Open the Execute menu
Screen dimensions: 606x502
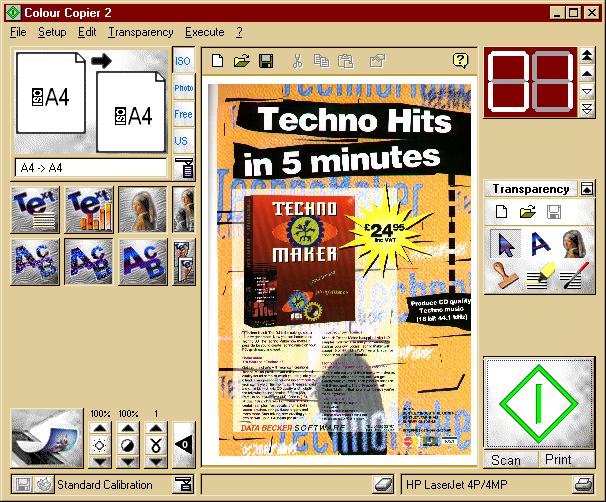coord(204,32)
